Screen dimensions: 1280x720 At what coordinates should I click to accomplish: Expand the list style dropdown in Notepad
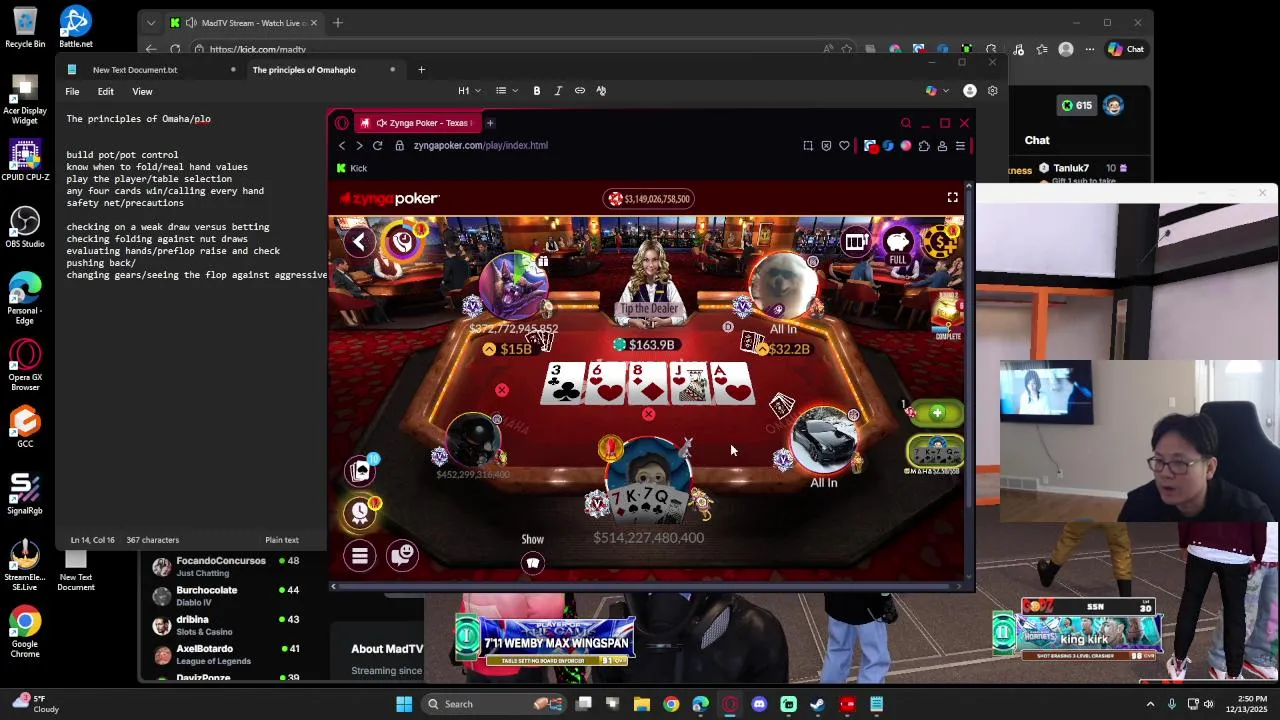pos(506,91)
